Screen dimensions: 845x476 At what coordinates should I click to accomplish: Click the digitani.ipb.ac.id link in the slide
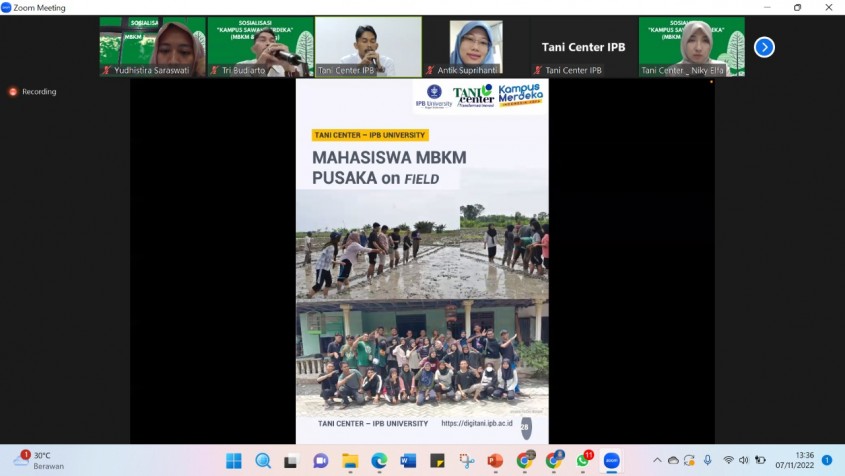coord(477,424)
